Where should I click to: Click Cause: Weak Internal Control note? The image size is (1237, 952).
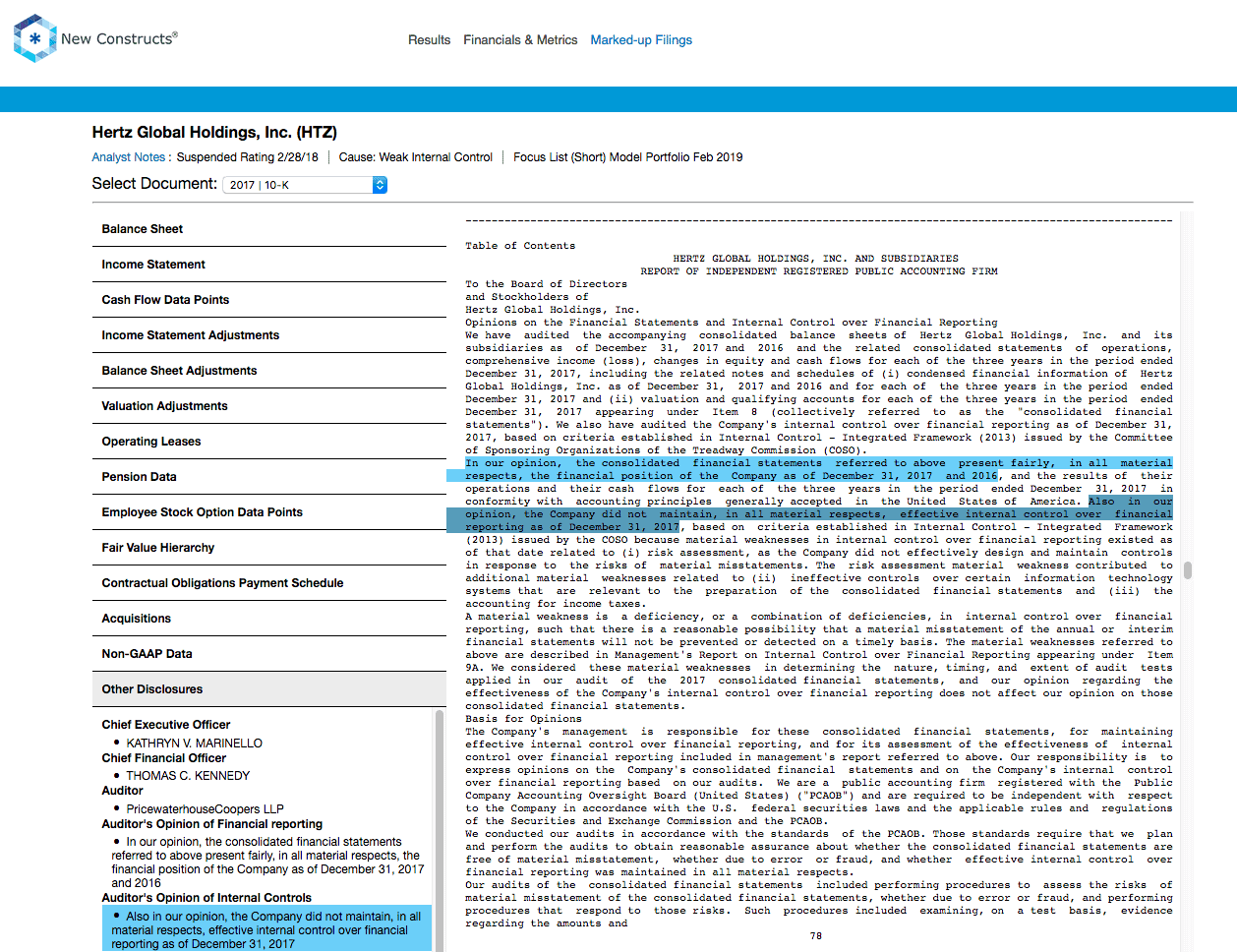click(x=416, y=157)
